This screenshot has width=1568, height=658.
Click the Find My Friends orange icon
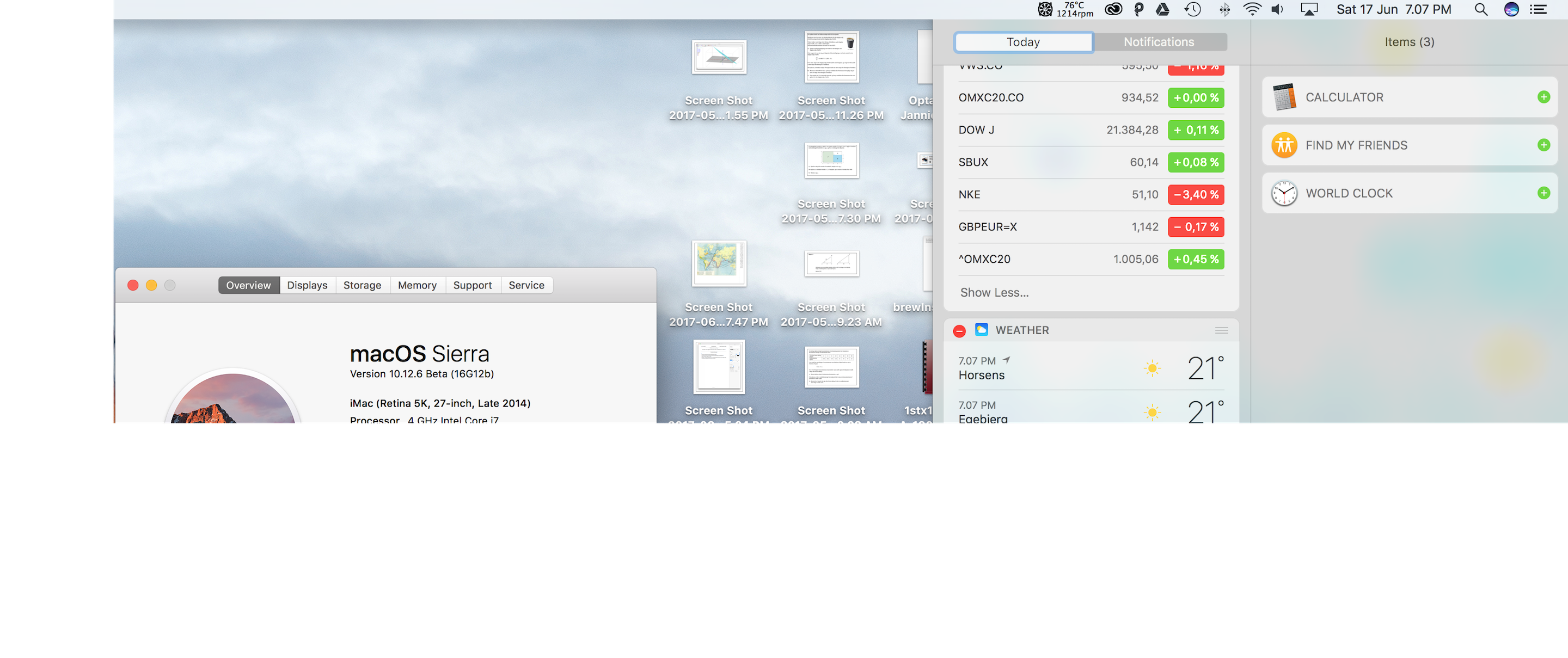tap(1284, 145)
